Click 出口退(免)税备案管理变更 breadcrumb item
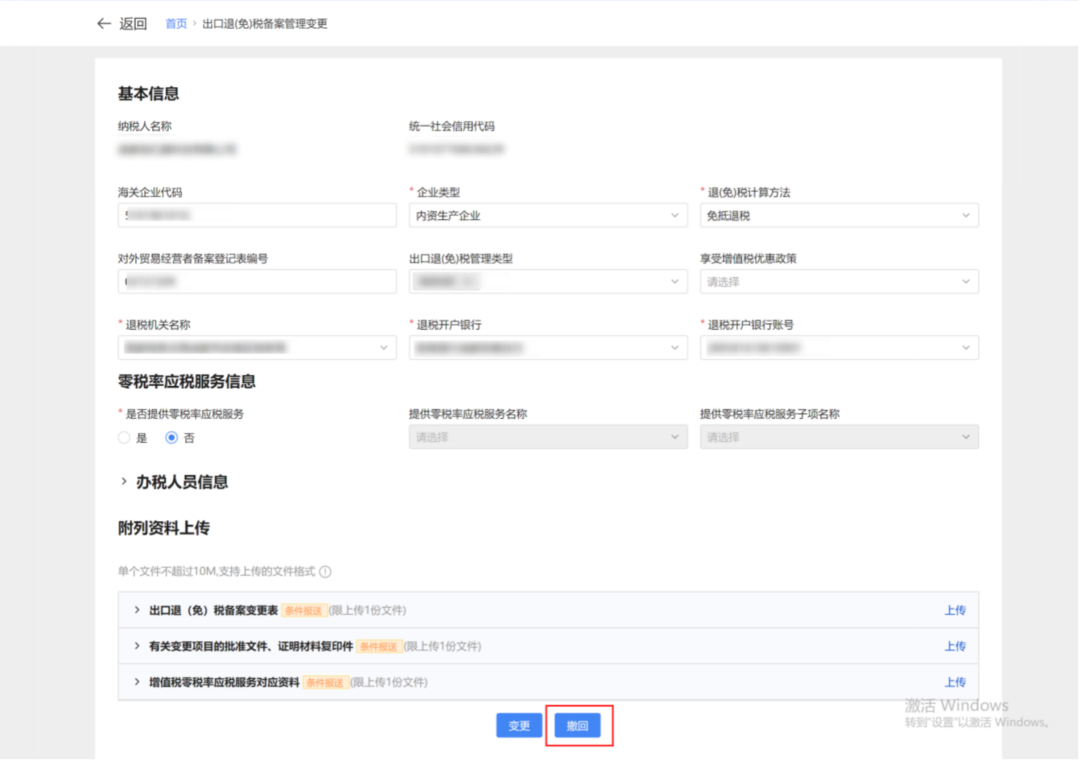Screen dimensions: 1080x761 pyautogui.click(x=265, y=24)
